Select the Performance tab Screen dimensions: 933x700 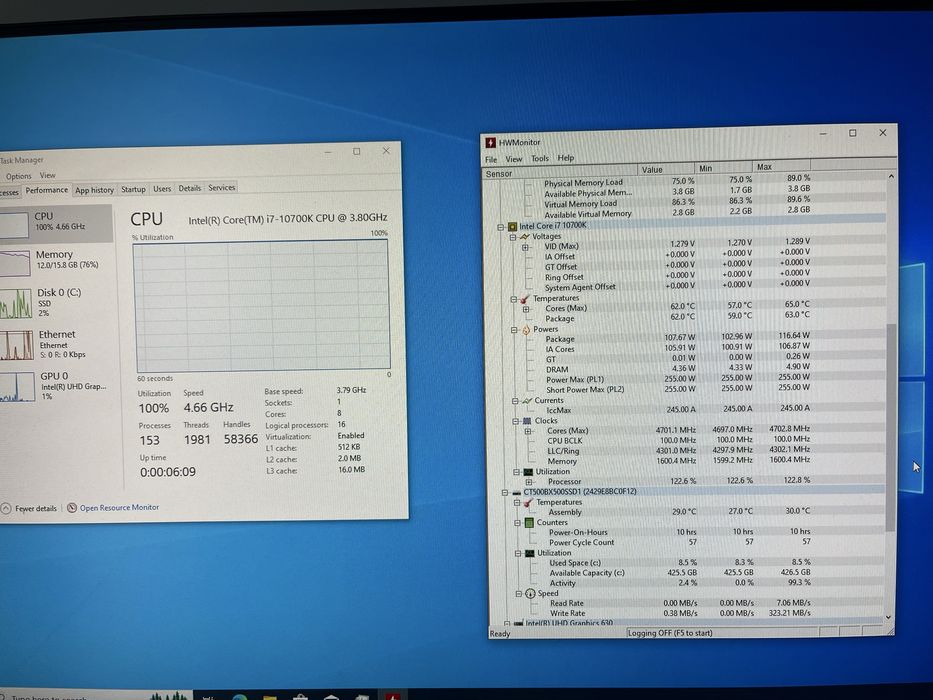coord(46,190)
